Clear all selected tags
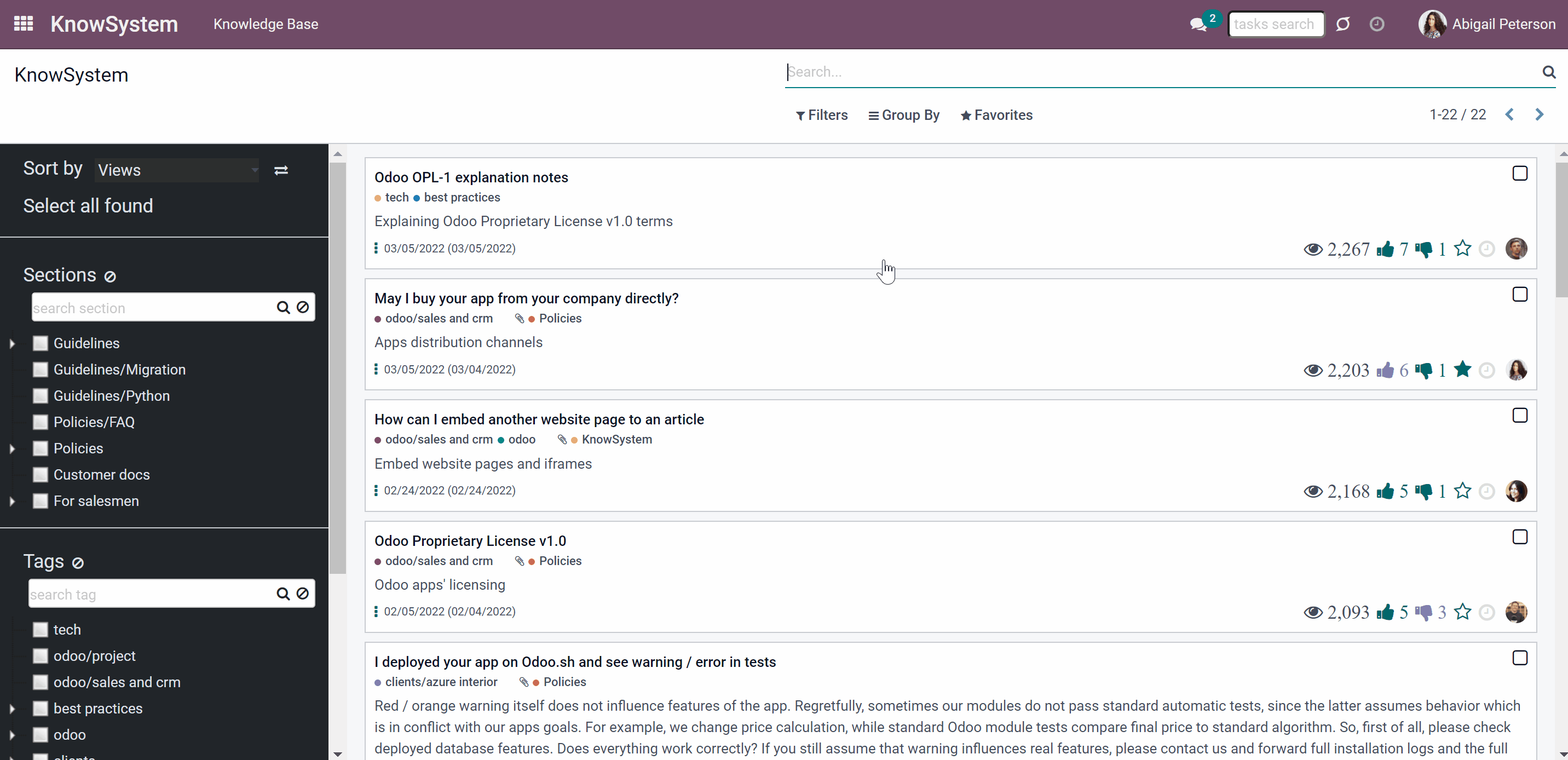The image size is (1568, 760). [78, 563]
